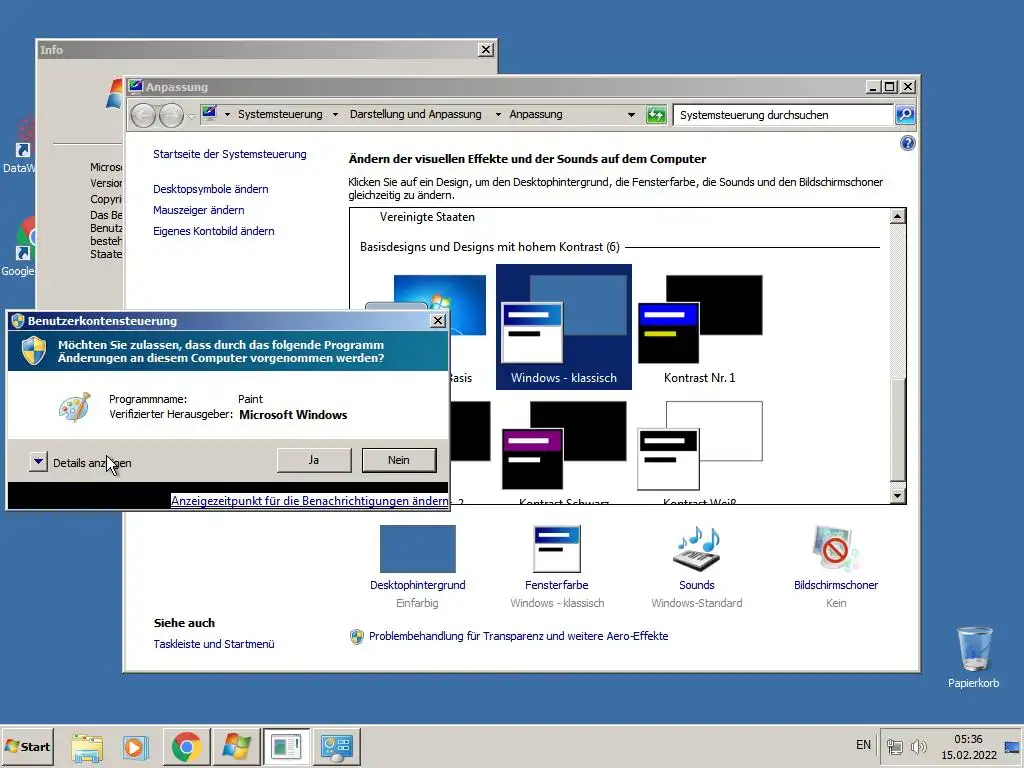1024x768 pixels.
Task: Click the back arrow in the Anpassung window
Action: click(x=144, y=116)
